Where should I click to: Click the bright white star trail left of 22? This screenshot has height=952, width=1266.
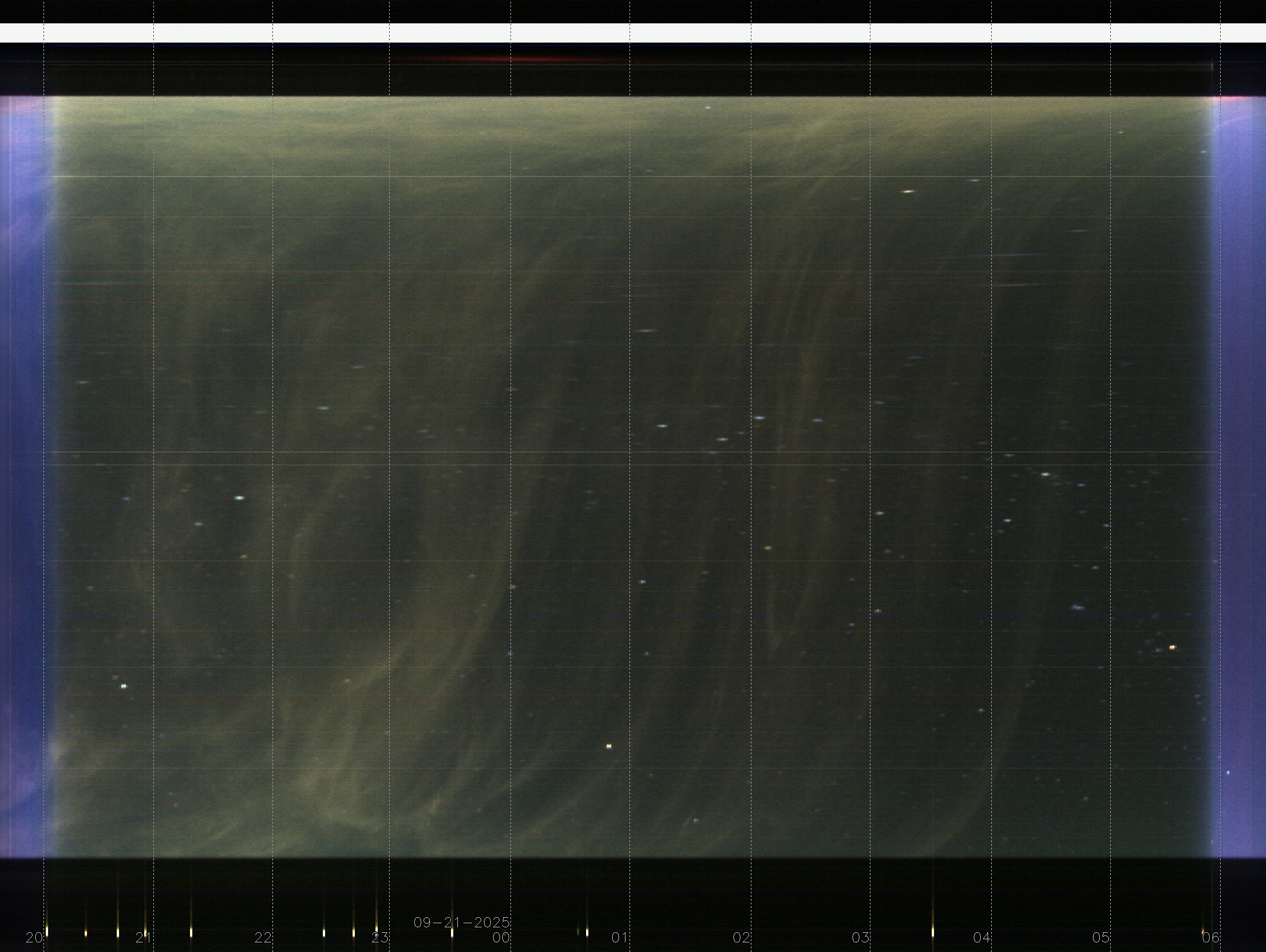(x=239, y=498)
